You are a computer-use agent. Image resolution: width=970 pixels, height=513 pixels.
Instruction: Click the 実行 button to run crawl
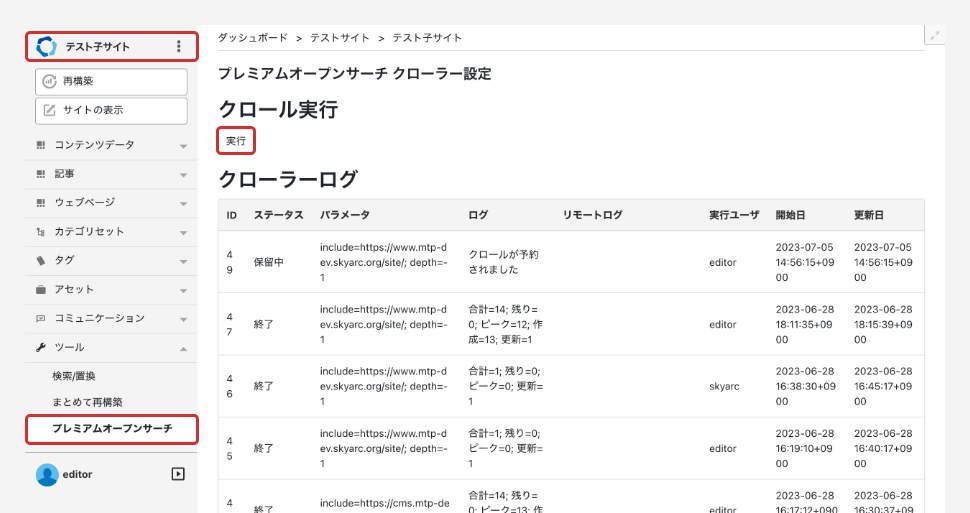[236, 141]
